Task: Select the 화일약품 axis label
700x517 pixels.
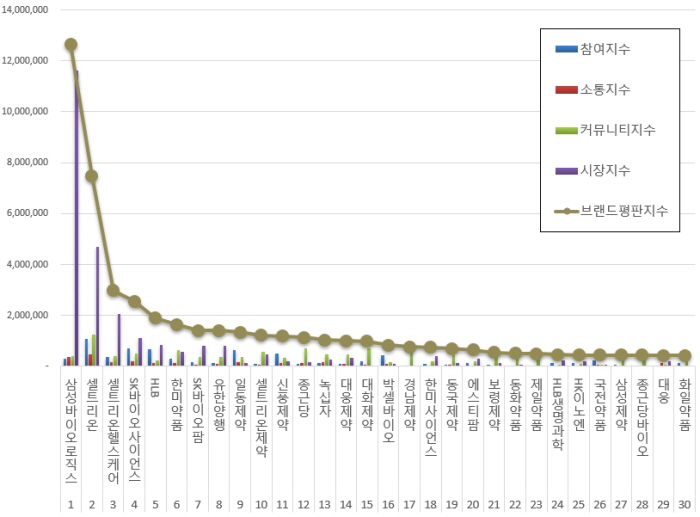Action: tap(685, 404)
